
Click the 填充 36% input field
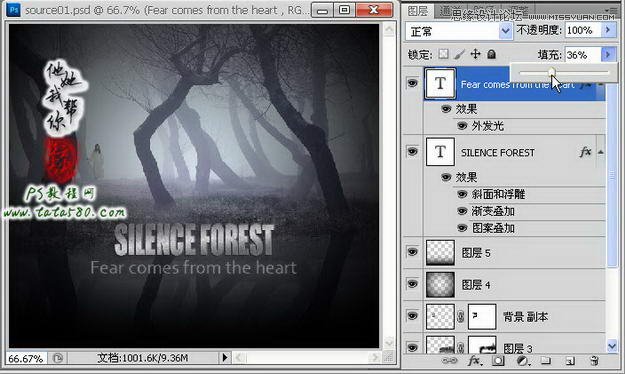click(x=583, y=55)
